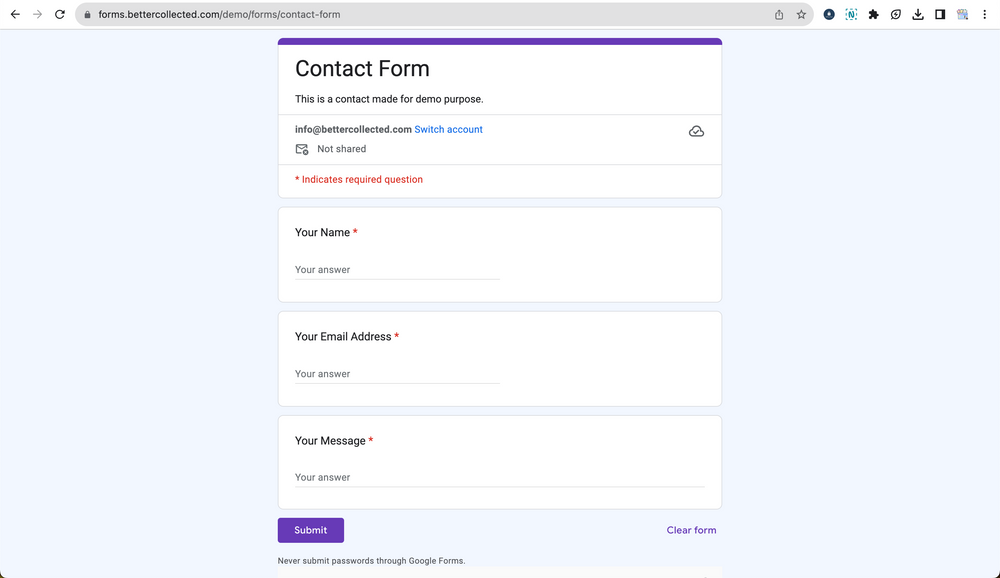Click the dark circular extension icon
Image resolution: width=1000 pixels, height=578 pixels.
(x=828, y=14)
